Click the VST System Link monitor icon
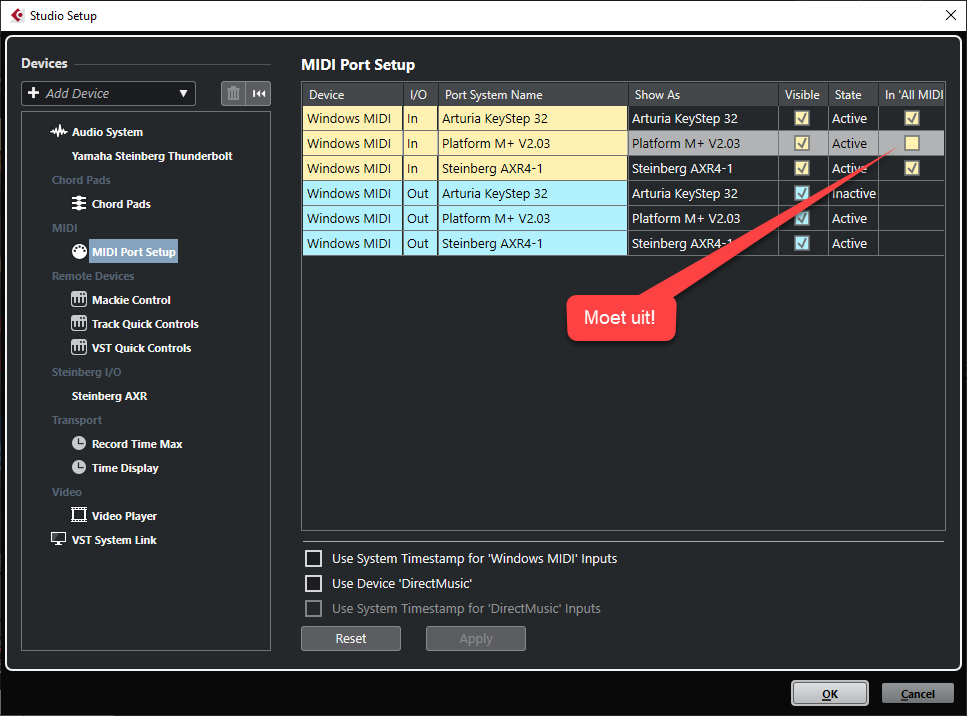The width and height of the screenshot is (967, 716). pyautogui.click(x=59, y=539)
